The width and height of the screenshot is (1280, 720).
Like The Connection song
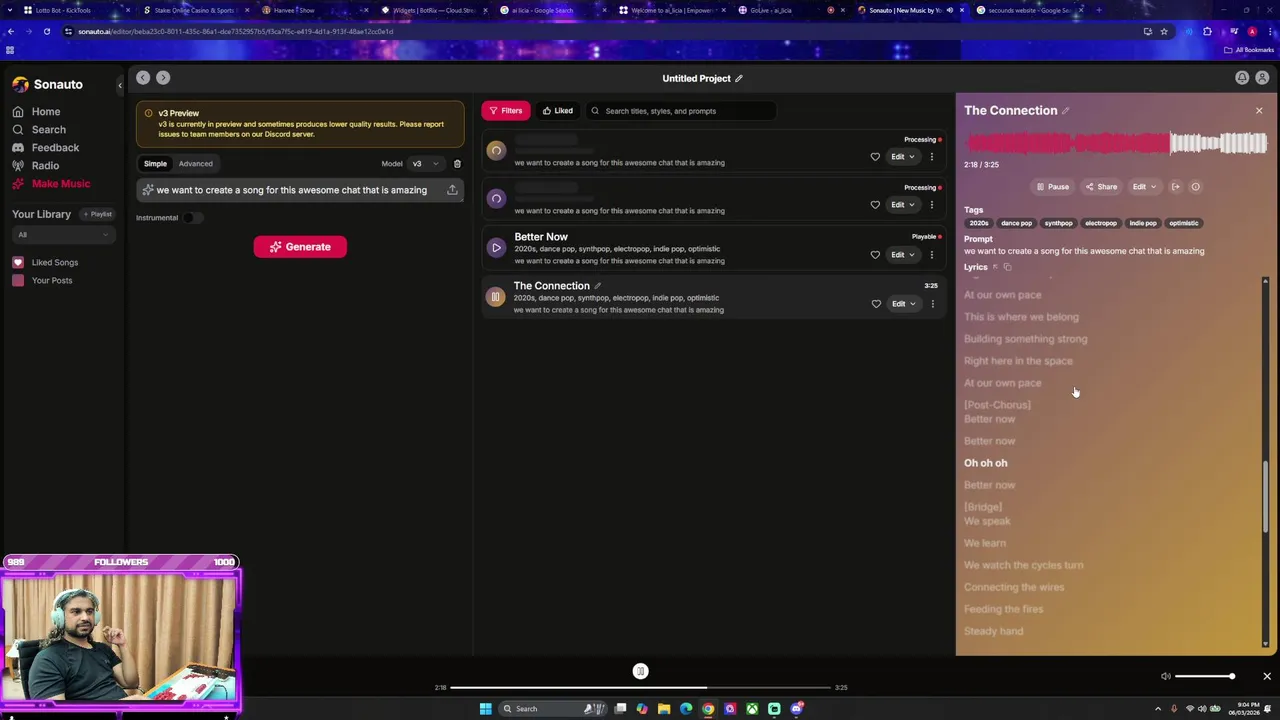[x=876, y=304]
